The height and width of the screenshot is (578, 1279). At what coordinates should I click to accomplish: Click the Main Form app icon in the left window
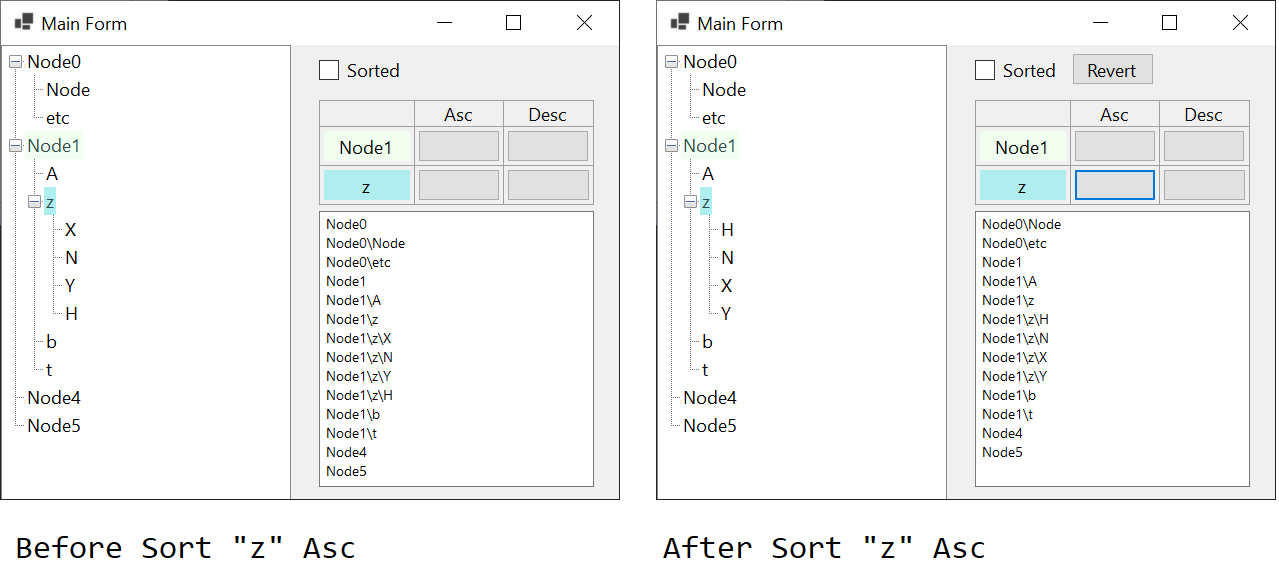[23, 22]
